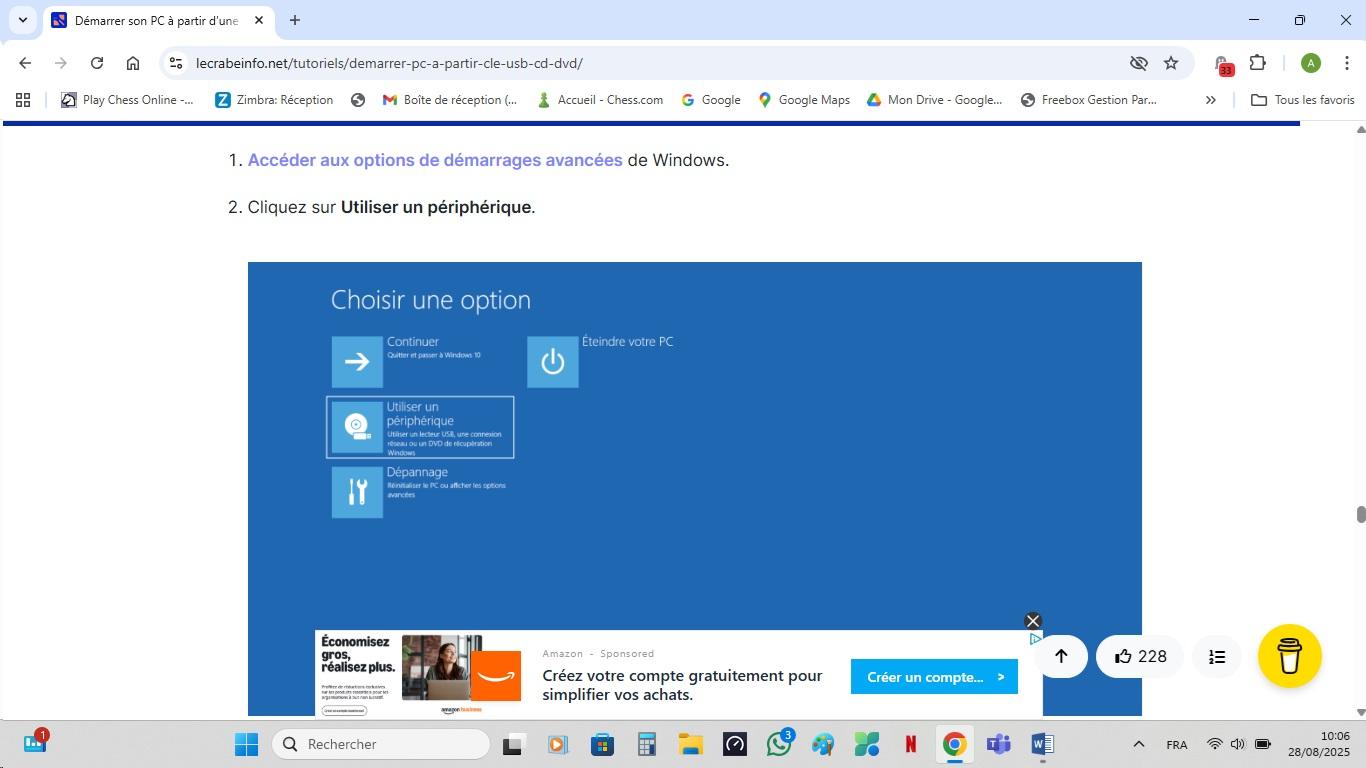
Task: Expand hidden bookmarks with the chevron
Action: pos(1210,100)
